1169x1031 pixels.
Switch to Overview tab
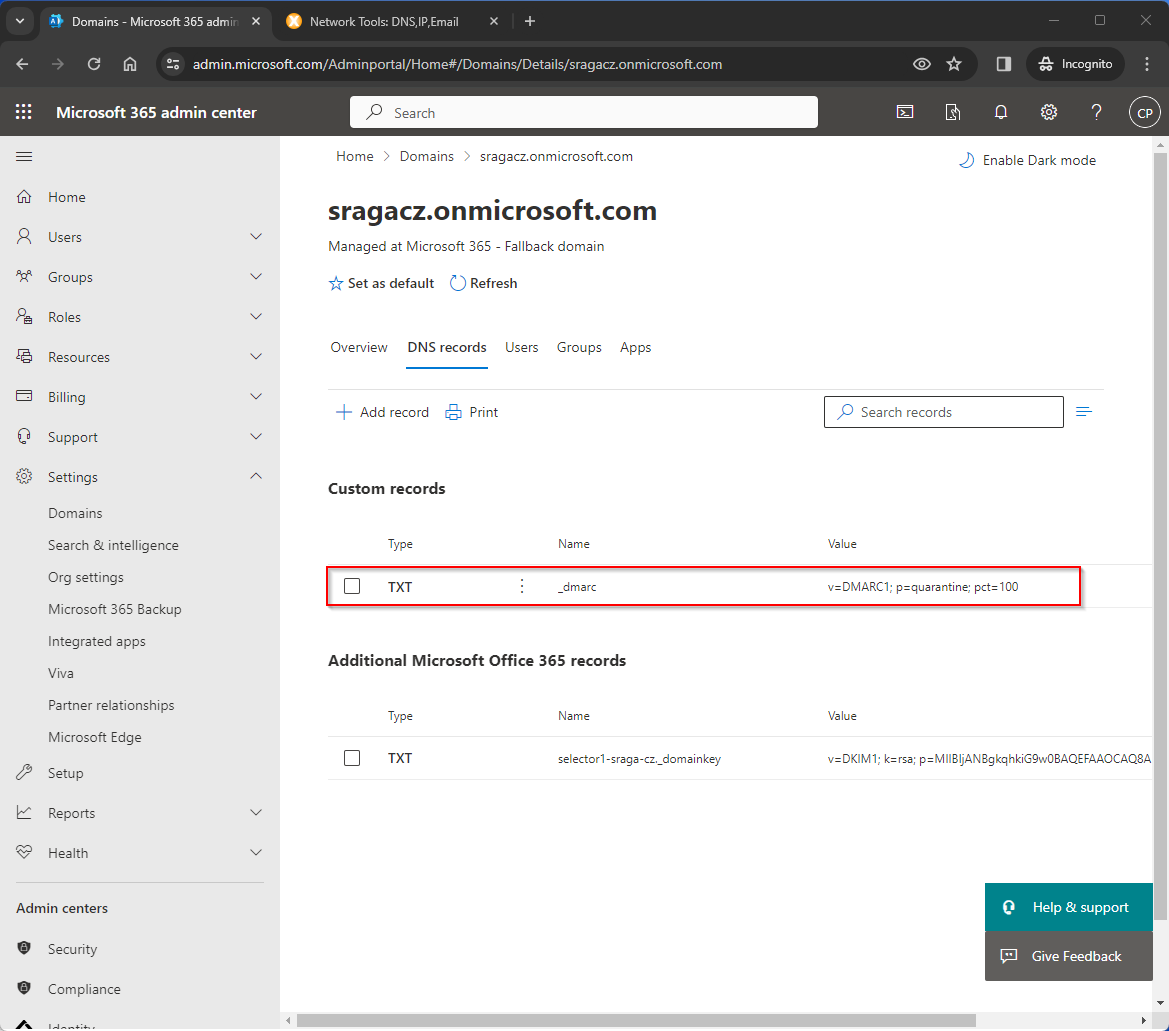359,347
